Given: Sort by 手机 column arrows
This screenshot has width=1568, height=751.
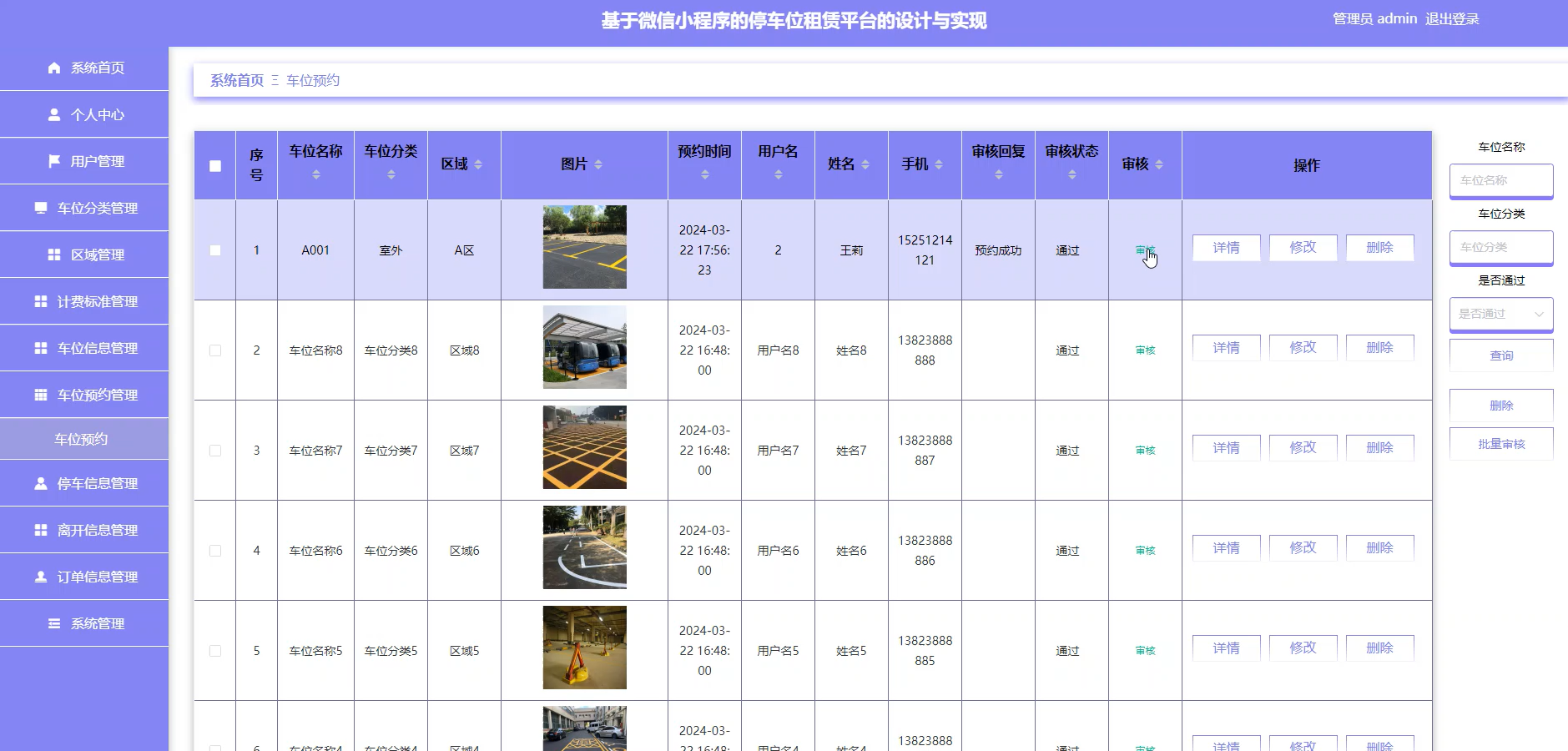Looking at the screenshot, I should pyautogui.click(x=939, y=164).
